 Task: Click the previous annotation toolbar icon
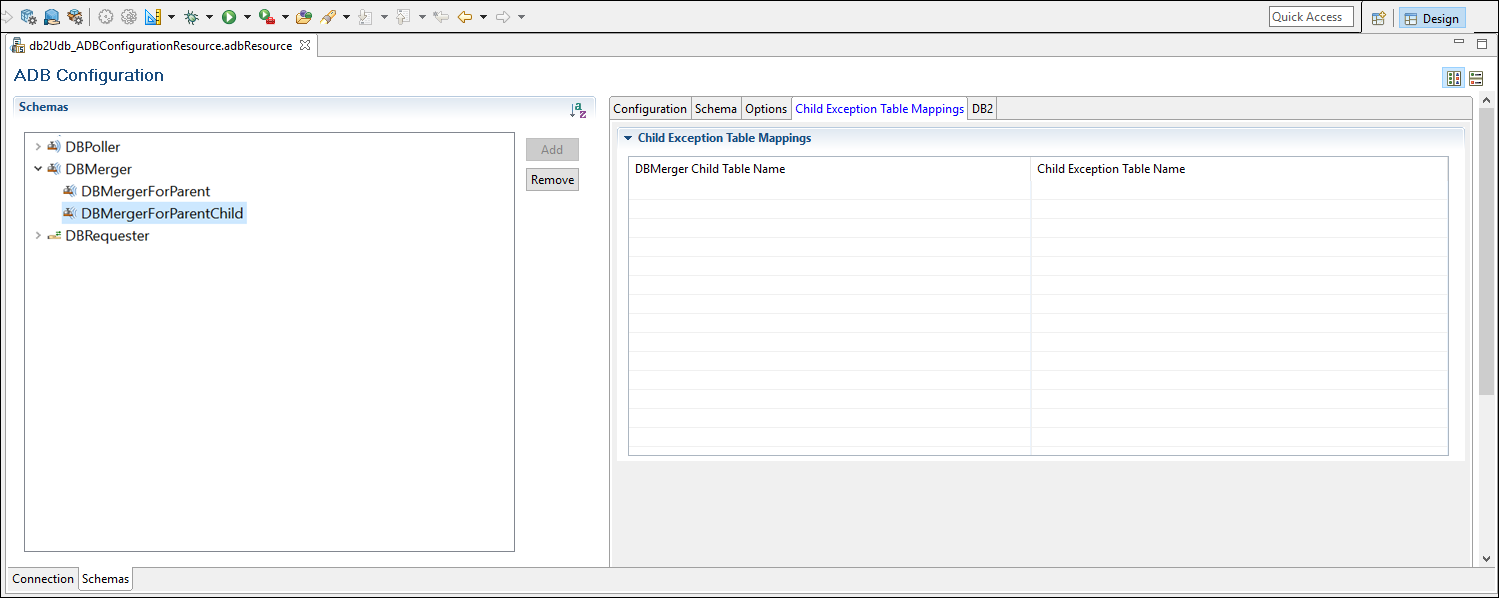[x=403, y=17]
